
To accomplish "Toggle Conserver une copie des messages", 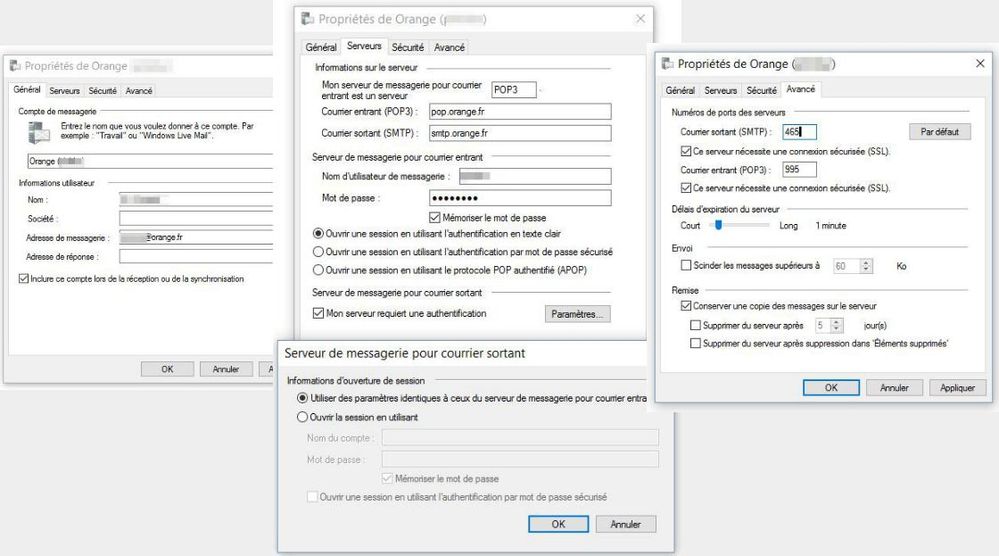I will 686,306.
